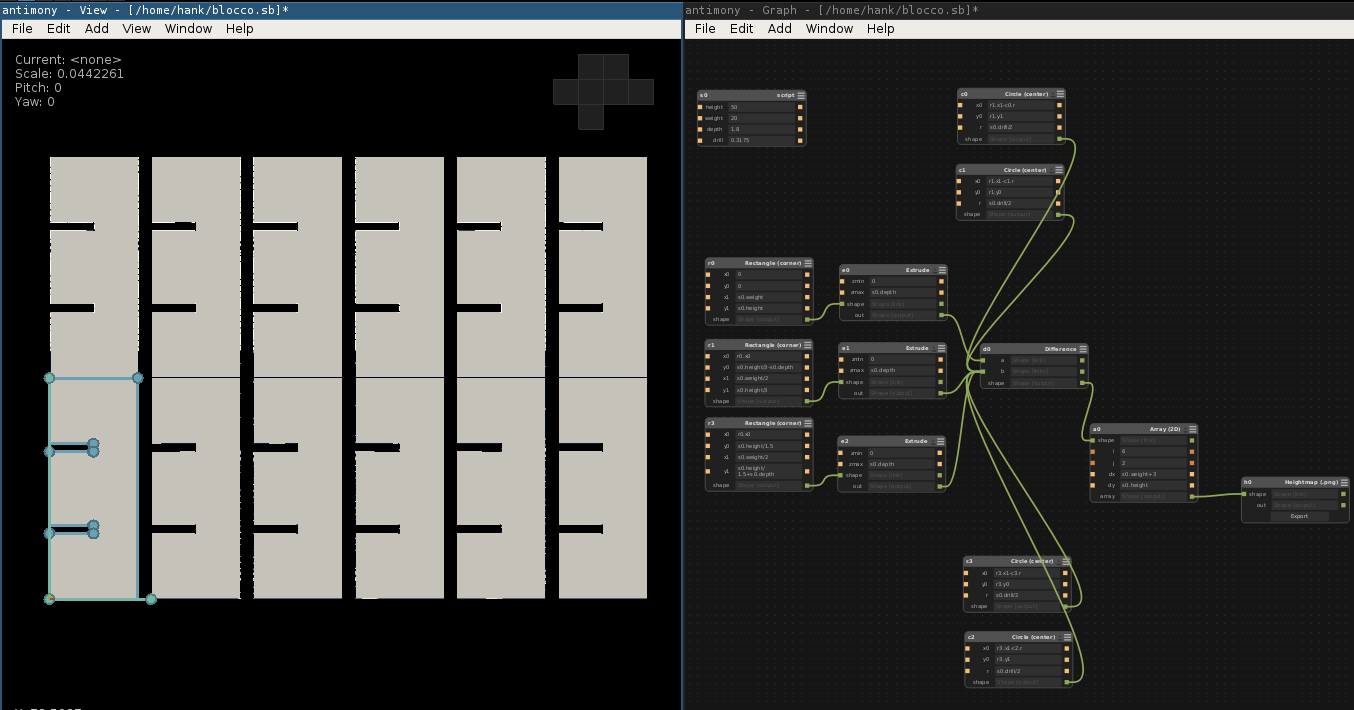Viewport: 1354px width, 710px height.
Task: Open the r0 Rectangle node hamburger menu
Action: click(x=807, y=263)
